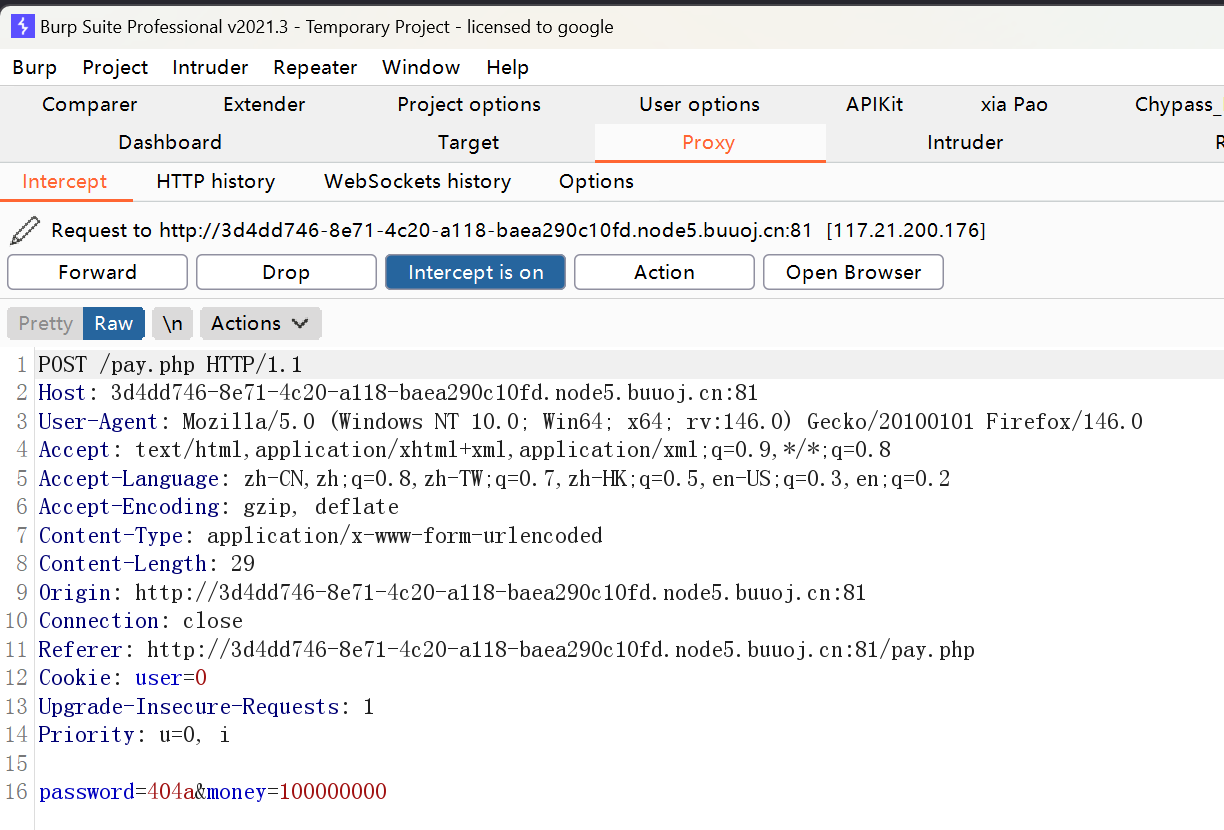Click the Connection: close line

coord(140,620)
